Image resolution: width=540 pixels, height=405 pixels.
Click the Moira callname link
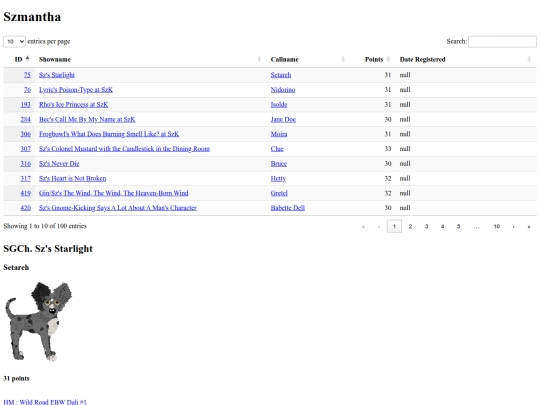[x=279, y=134]
